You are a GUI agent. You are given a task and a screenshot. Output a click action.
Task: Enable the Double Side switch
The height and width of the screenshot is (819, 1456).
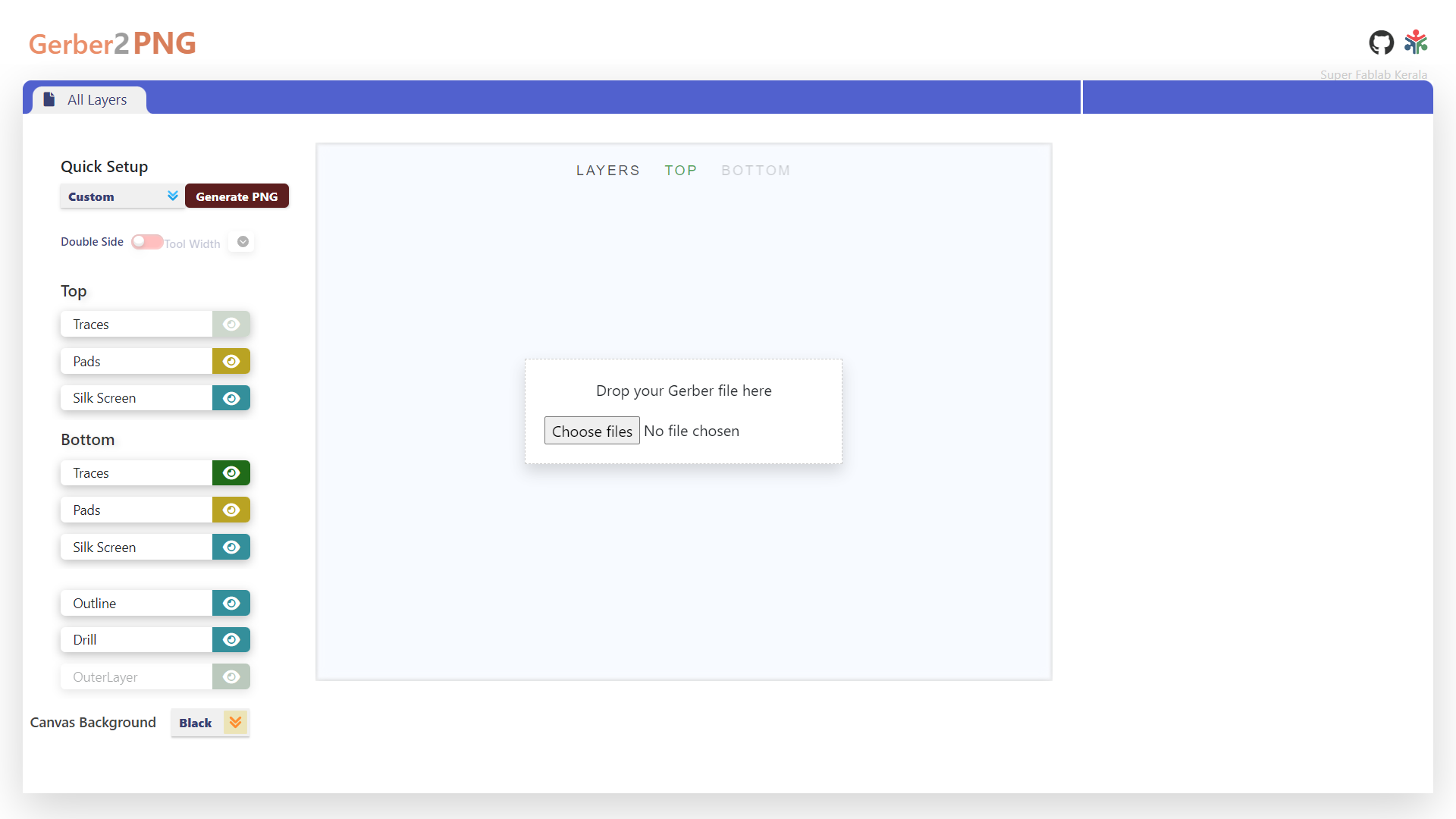pyautogui.click(x=146, y=242)
